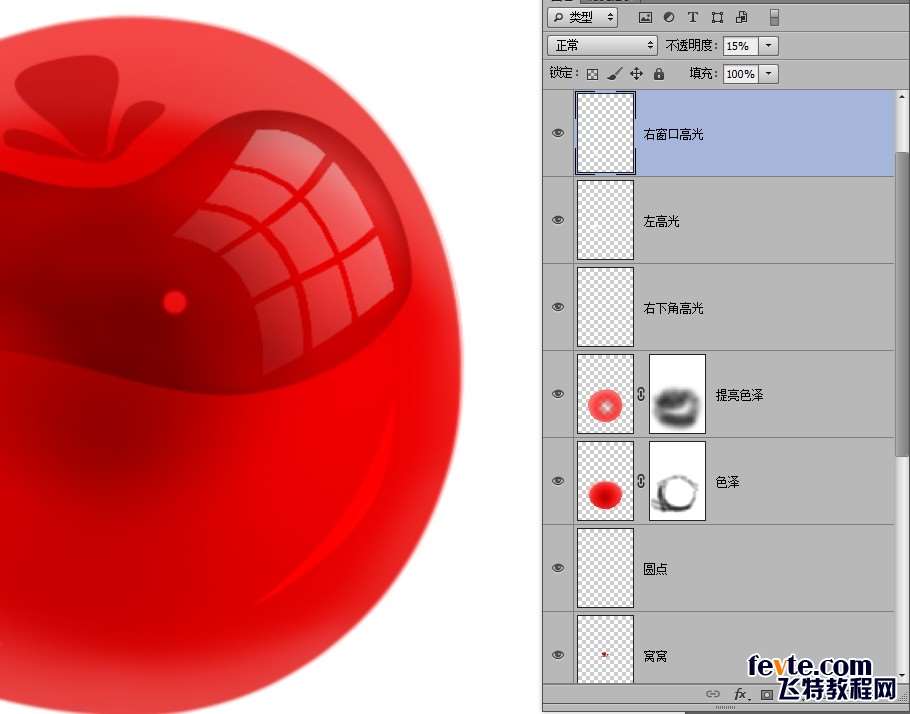The image size is (910, 714).
Task: Hide the 右下角高光 layer
Action: [558, 306]
